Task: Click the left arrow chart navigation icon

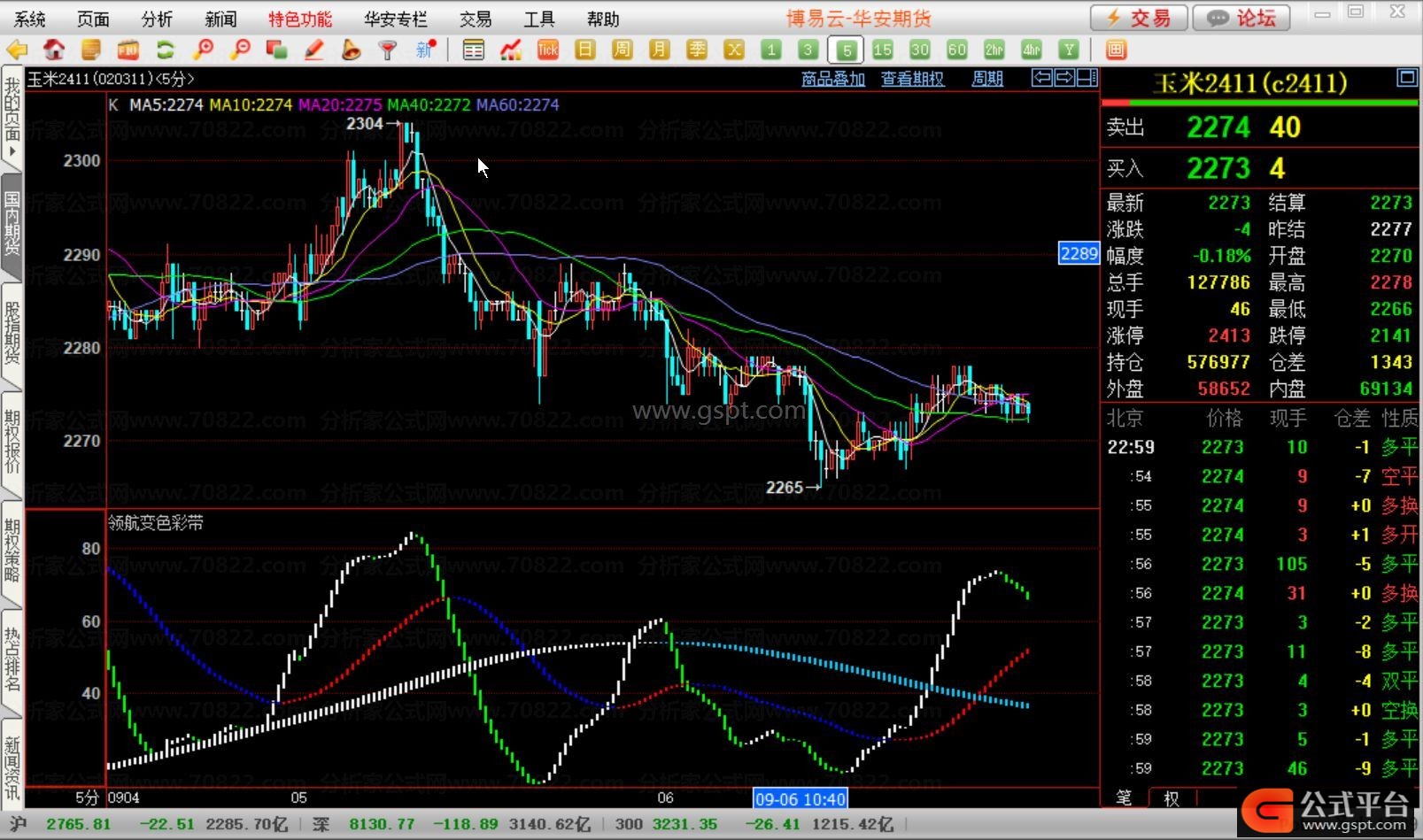Action: click(1042, 78)
